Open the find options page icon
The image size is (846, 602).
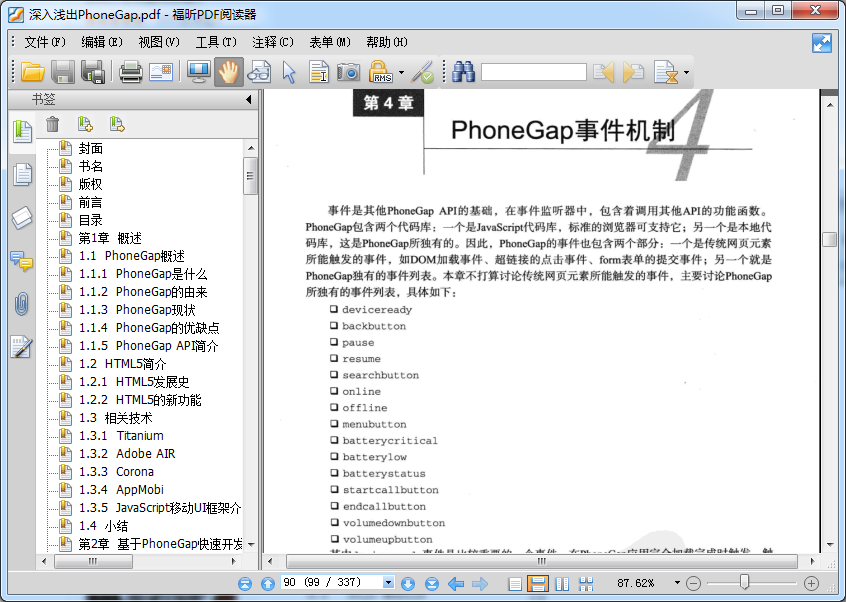coord(666,72)
